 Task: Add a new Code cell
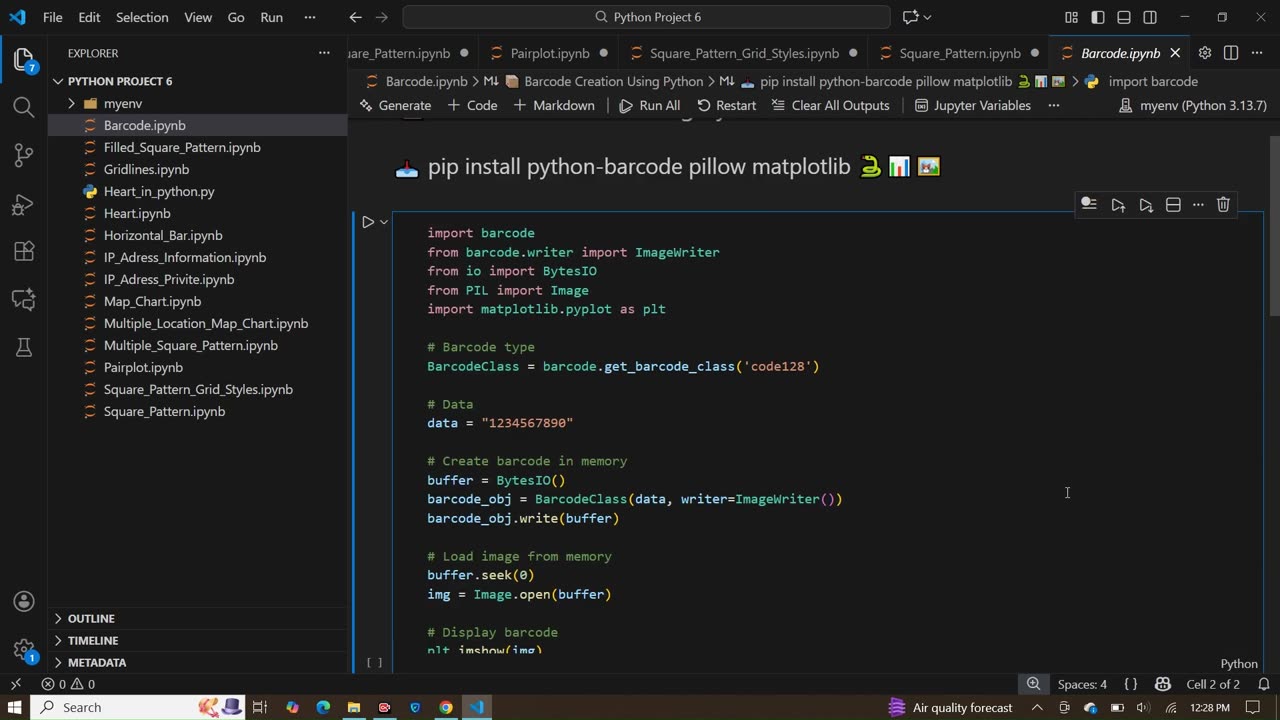pos(472,105)
